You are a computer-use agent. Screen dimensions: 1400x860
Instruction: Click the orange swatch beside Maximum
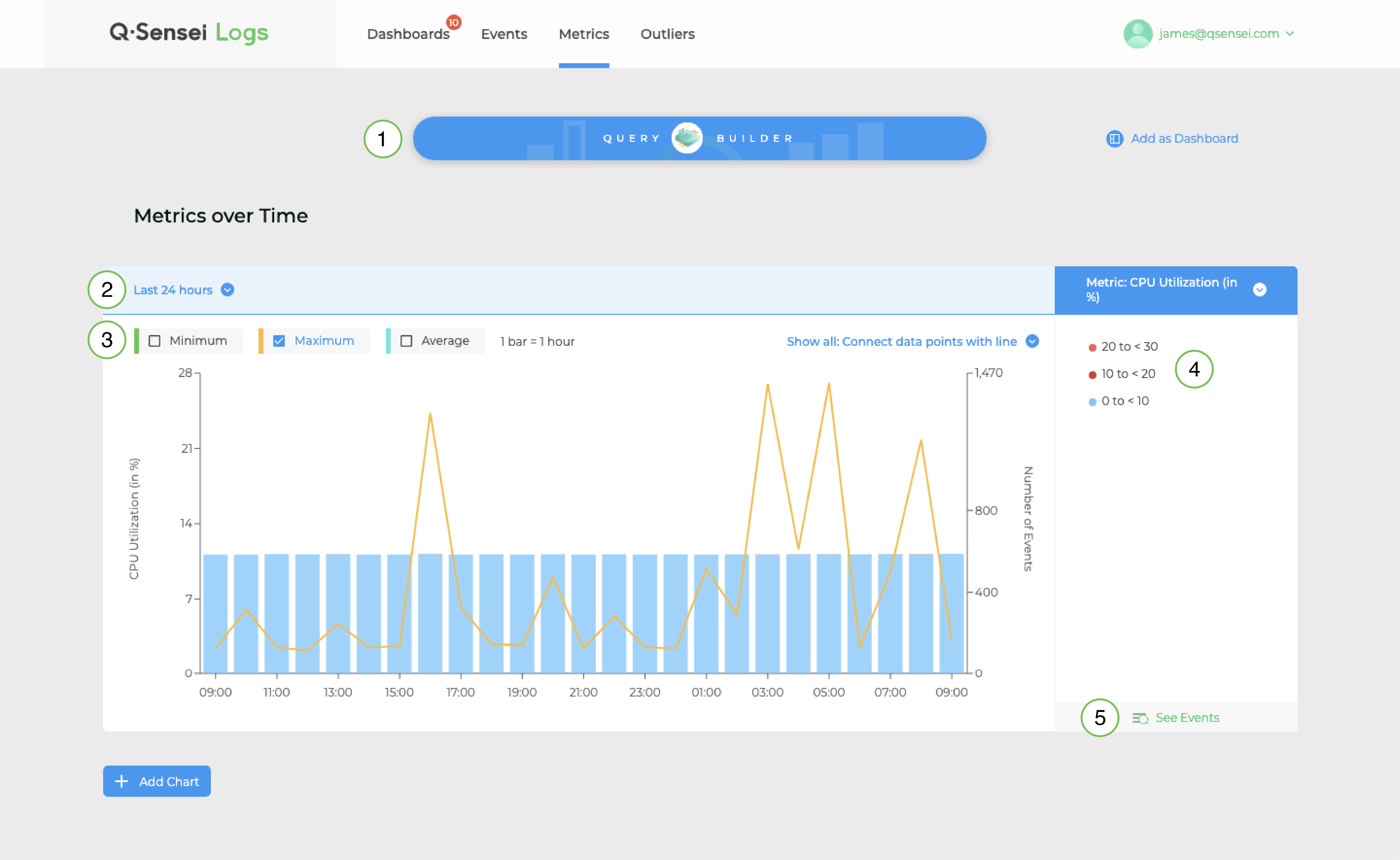point(261,341)
